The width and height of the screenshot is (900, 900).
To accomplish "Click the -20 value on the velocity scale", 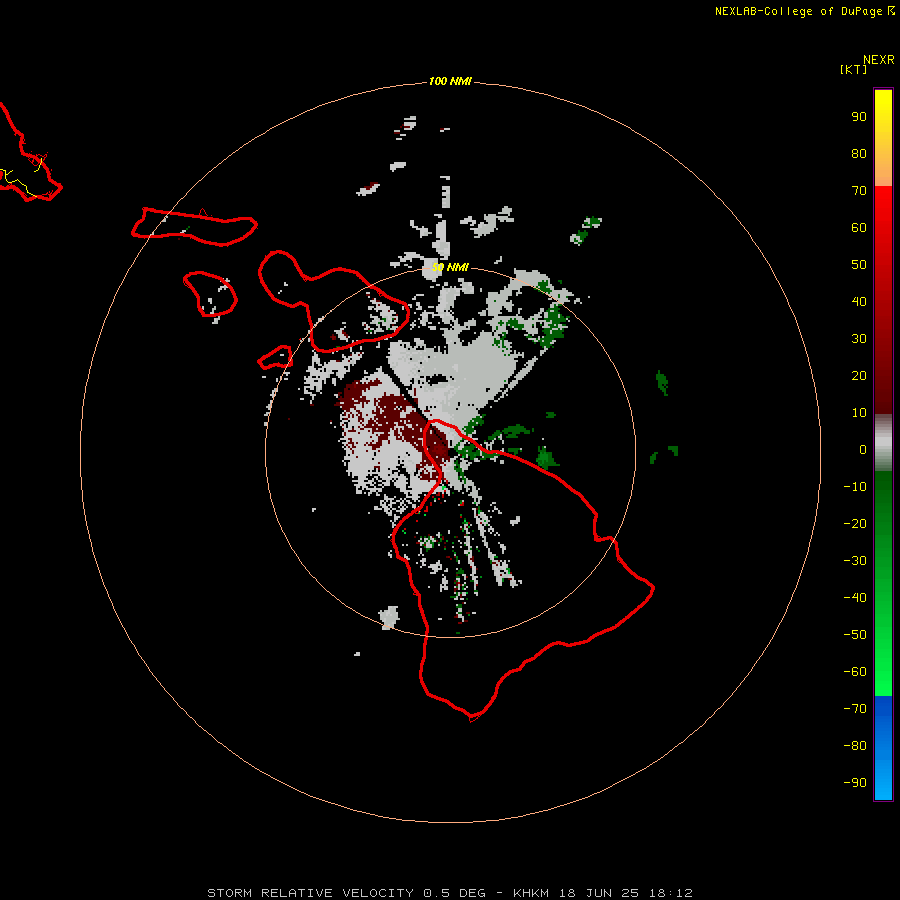I will (855, 524).
